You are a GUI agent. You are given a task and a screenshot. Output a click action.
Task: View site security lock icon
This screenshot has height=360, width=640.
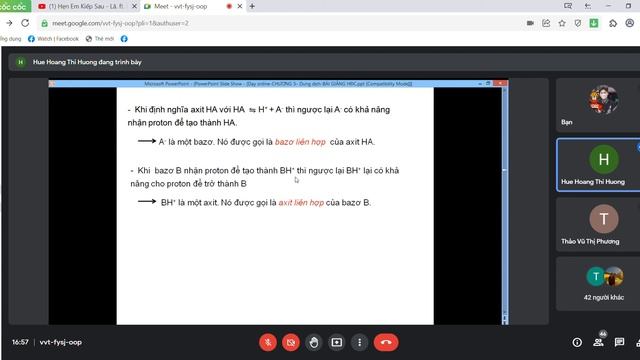(x=44, y=23)
